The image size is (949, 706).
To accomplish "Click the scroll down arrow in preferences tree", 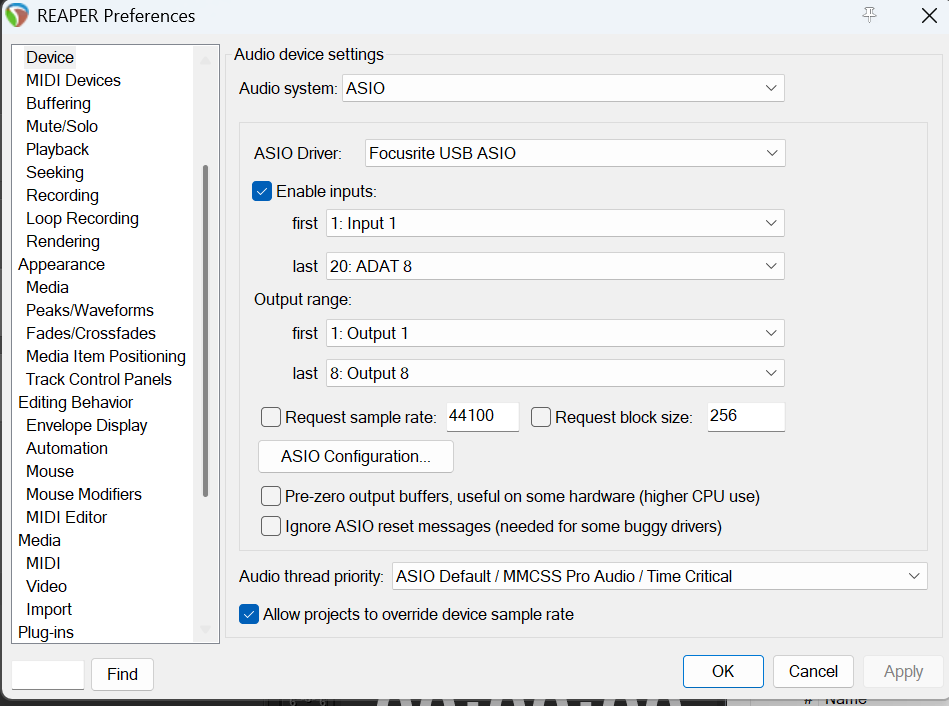I will click(x=206, y=629).
